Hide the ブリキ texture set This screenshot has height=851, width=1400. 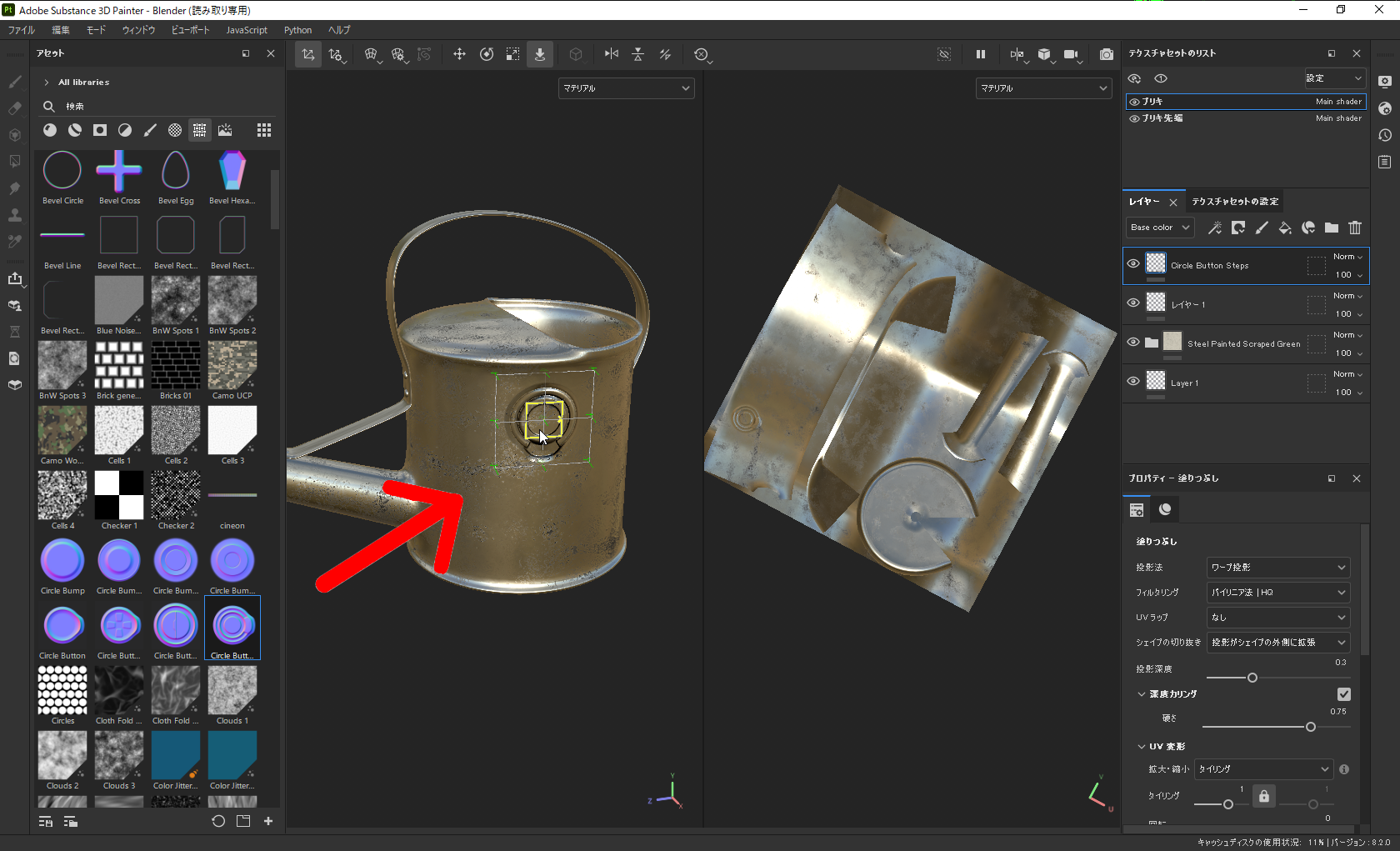tap(1133, 101)
